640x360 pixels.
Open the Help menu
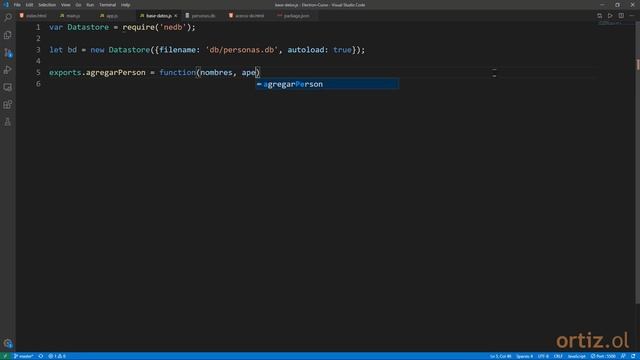pos(125,5)
